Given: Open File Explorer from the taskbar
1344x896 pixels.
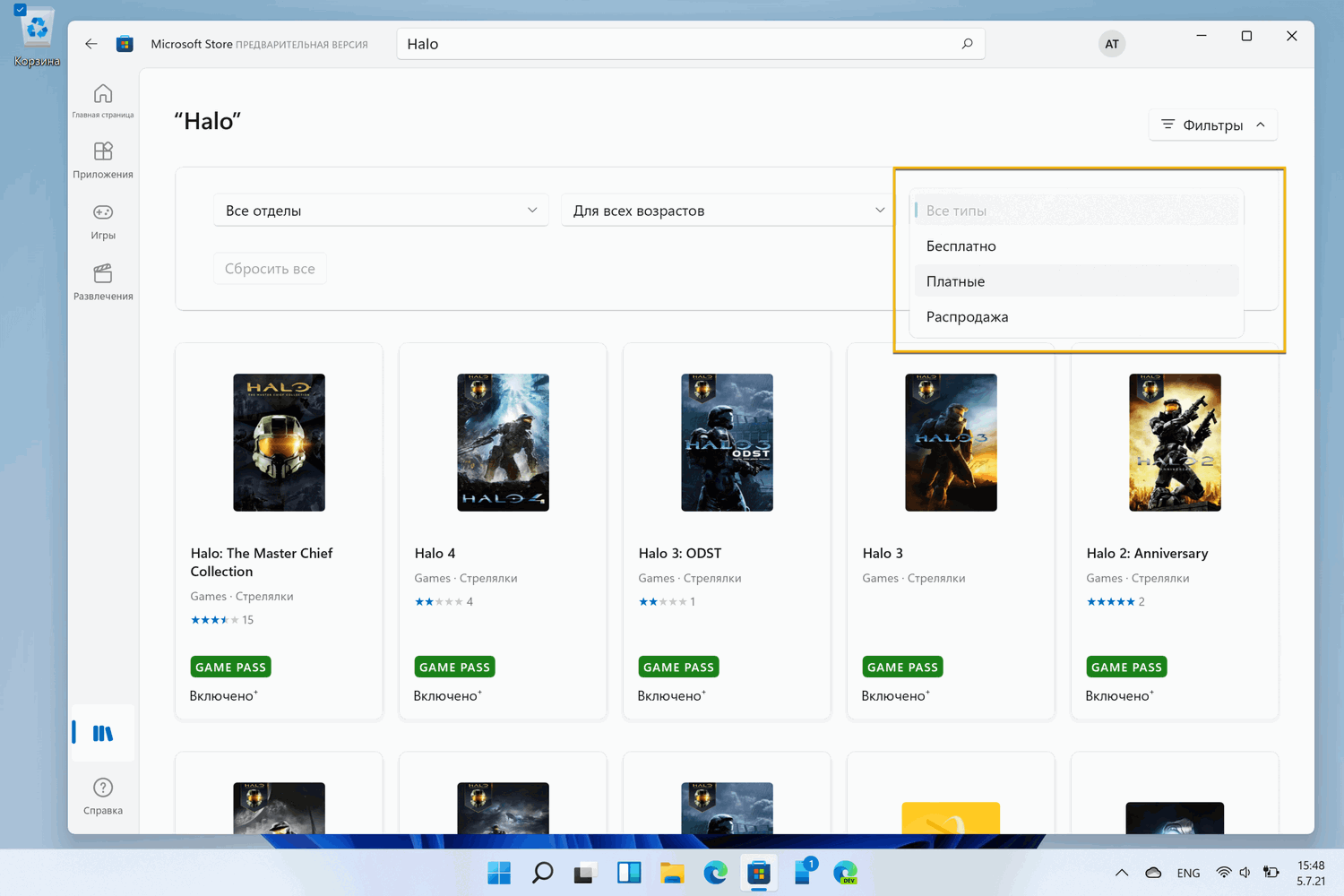Looking at the screenshot, I should 672,872.
